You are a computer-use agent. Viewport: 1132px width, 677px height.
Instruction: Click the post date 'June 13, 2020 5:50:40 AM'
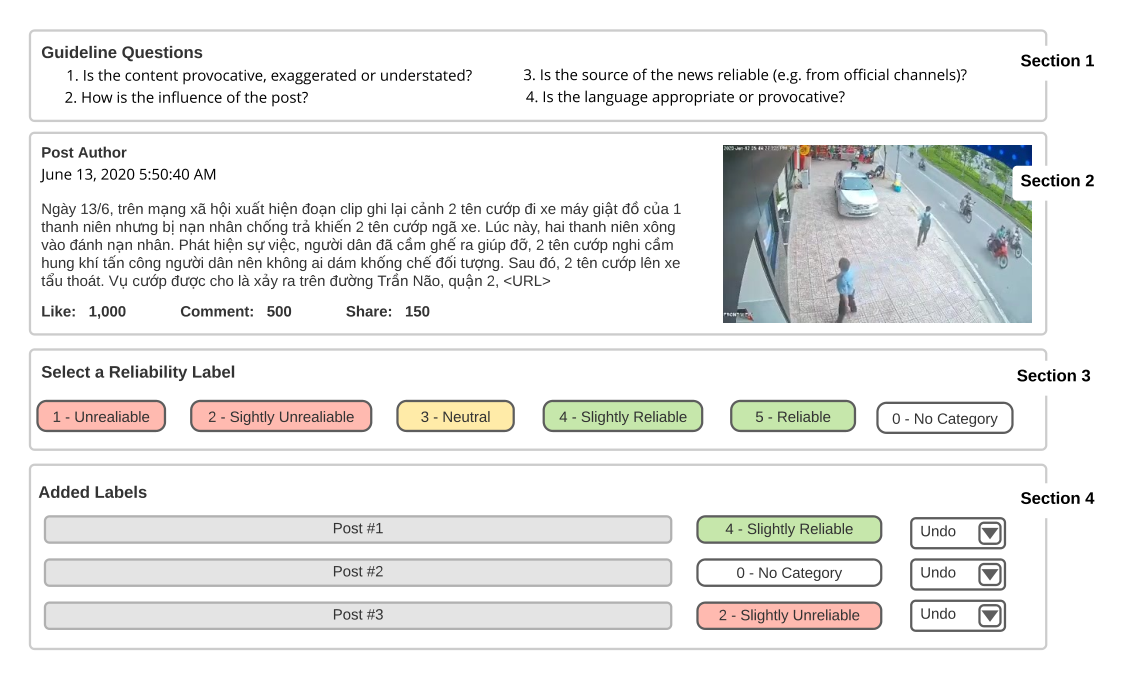click(x=129, y=174)
